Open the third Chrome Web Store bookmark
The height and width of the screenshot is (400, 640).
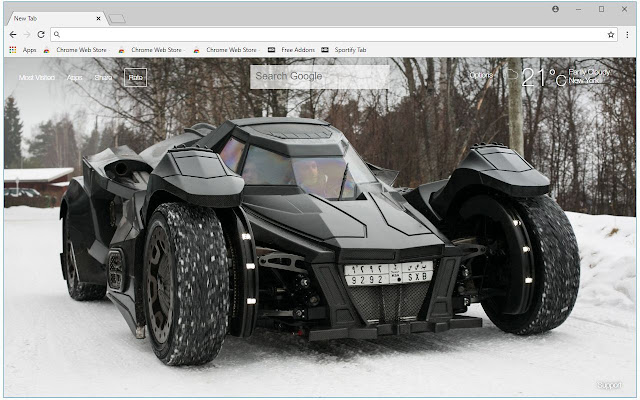point(226,50)
